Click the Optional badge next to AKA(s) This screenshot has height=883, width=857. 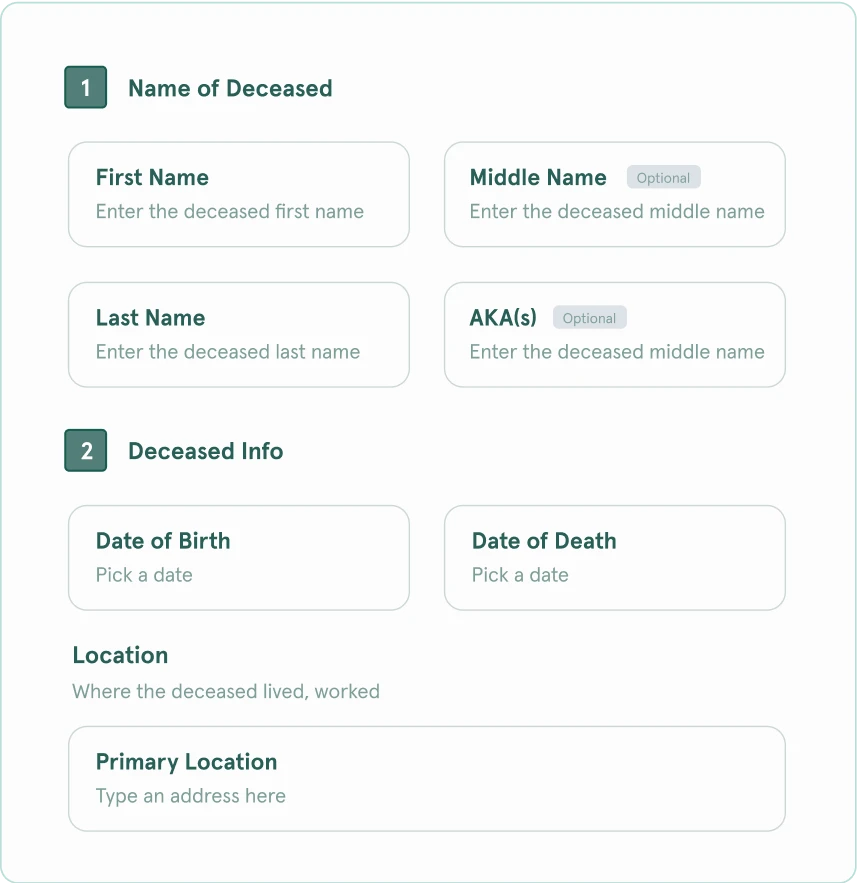tap(589, 317)
